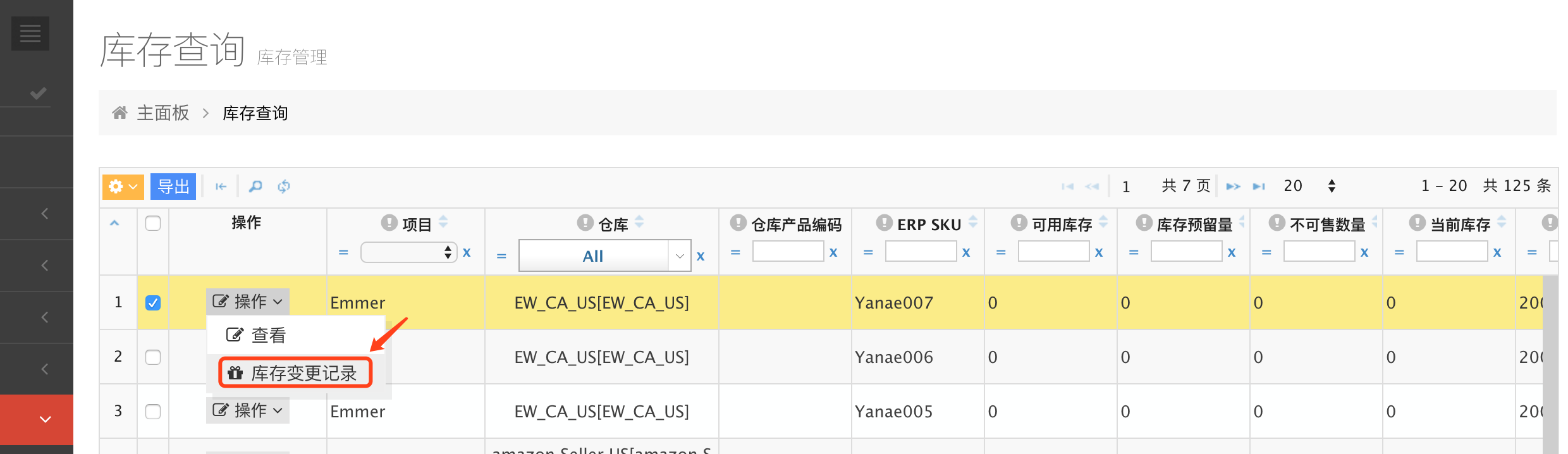Click the 可用库存 filter input field
Image resolution: width=1568 pixels, height=454 pixels.
pos(1053,252)
